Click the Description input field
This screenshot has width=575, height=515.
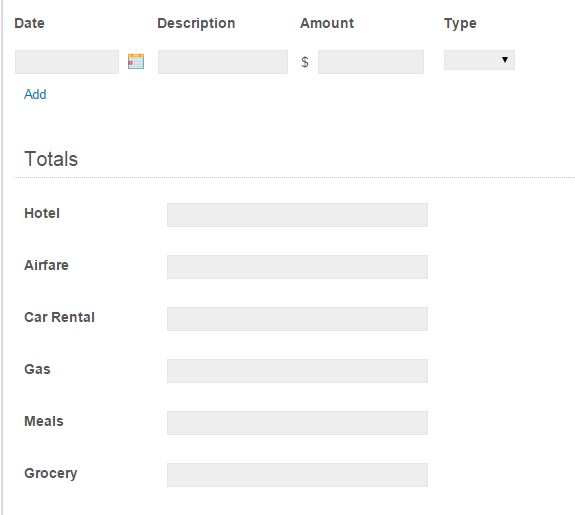coord(223,62)
